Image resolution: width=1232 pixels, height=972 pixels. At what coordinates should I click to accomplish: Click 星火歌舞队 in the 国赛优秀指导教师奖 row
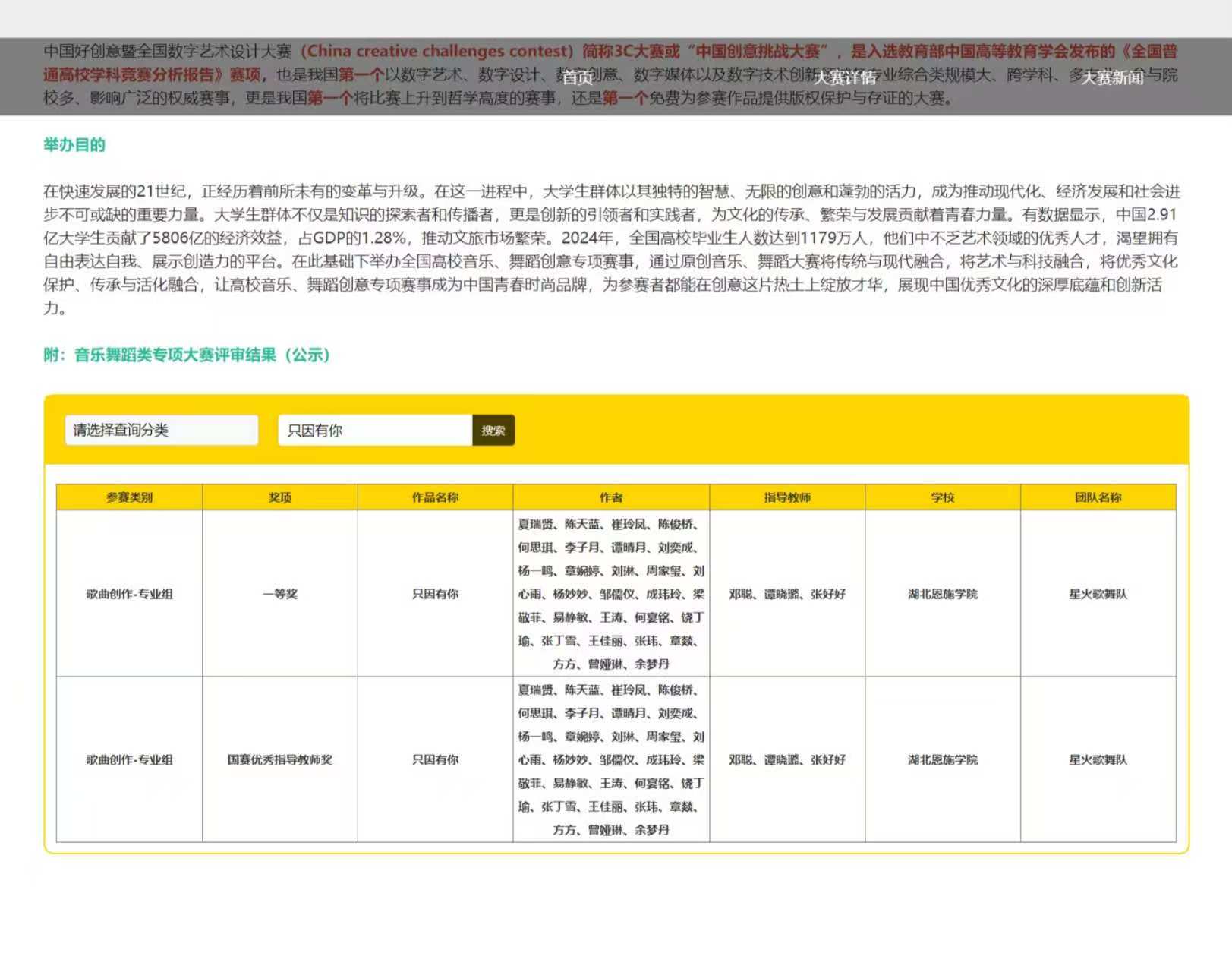[1098, 759]
